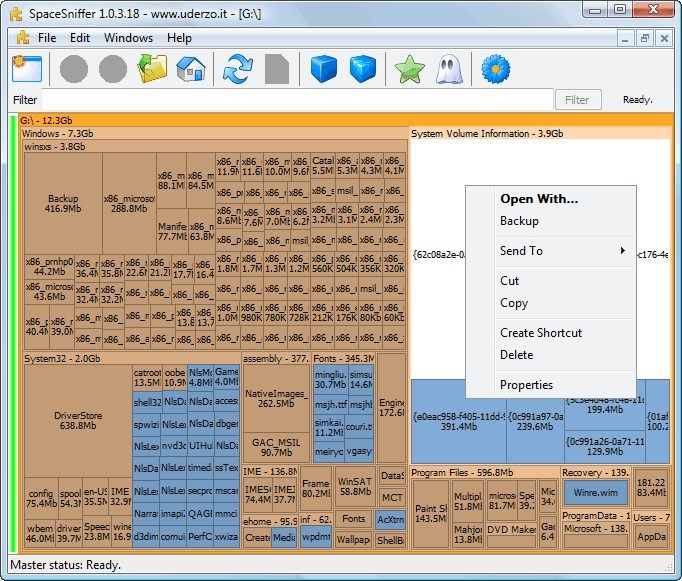Click into the Filter text field

point(298,100)
